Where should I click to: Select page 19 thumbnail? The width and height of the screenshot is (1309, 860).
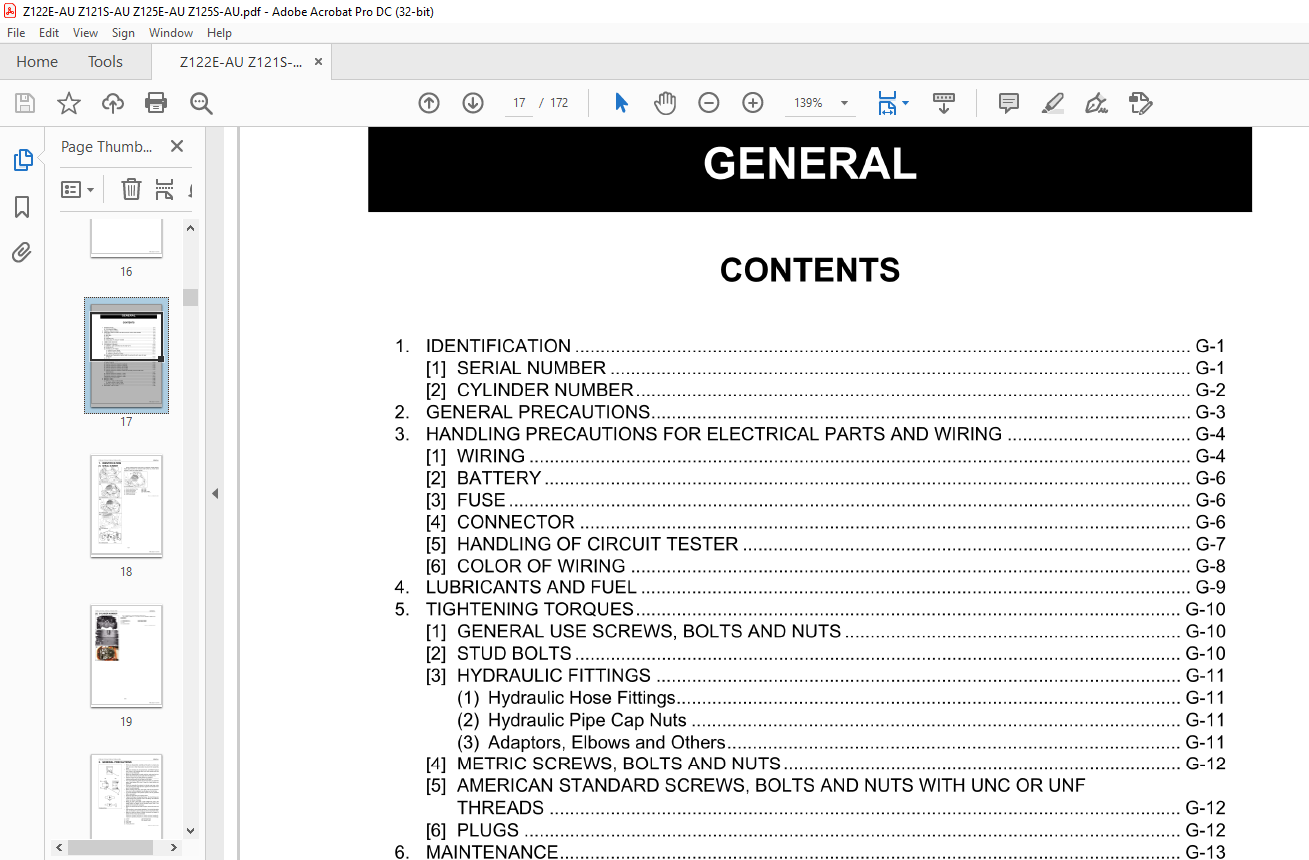(126, 656)
